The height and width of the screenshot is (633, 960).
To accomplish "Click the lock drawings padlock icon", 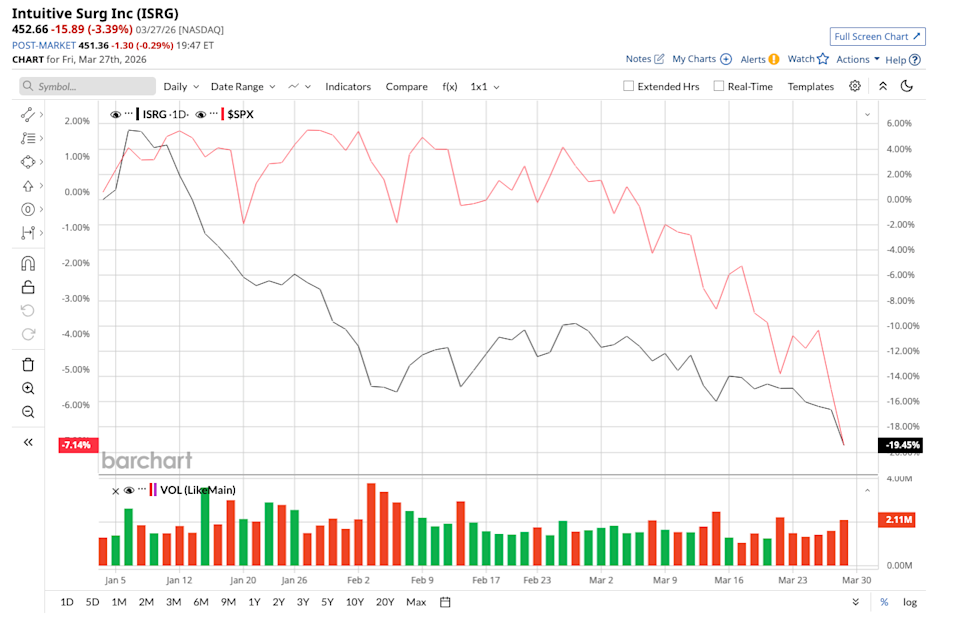I will coord(28,287).
